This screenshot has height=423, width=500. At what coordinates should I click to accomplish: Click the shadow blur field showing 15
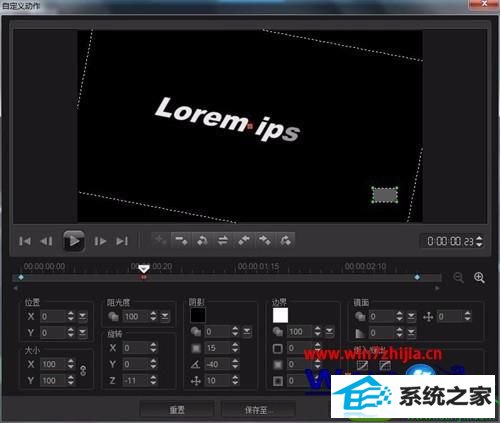coord(218,348)
